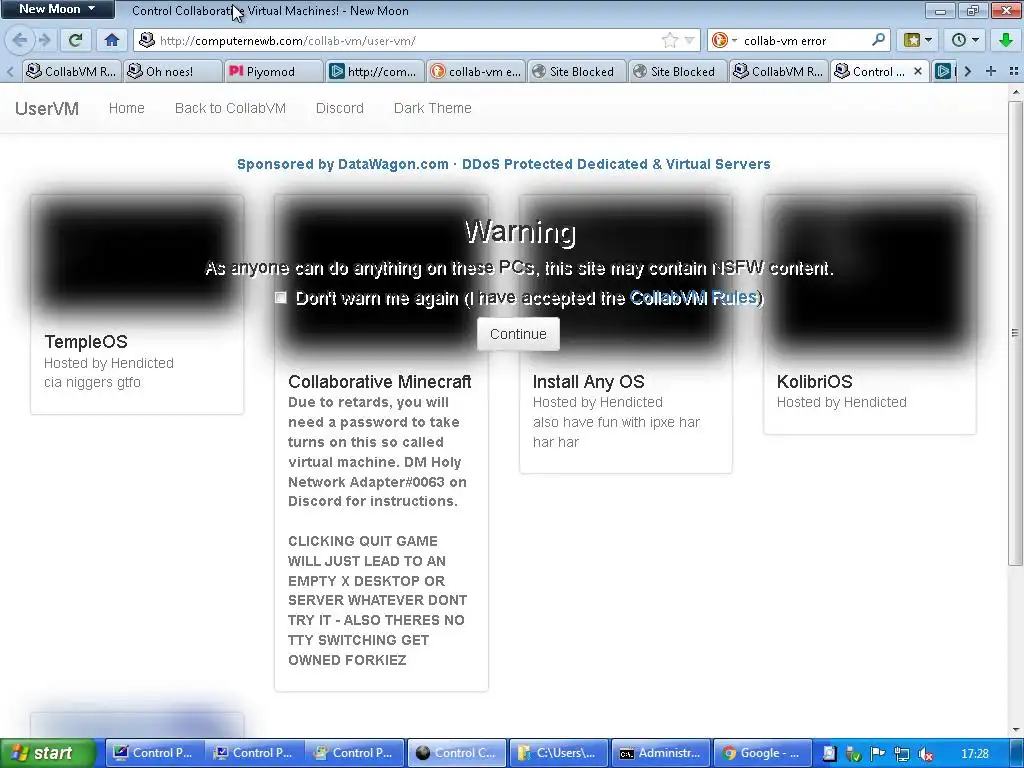The image size is (1024, 768).
Task: Open the tab groups grid icon
Action: (x=1014, y=71)
